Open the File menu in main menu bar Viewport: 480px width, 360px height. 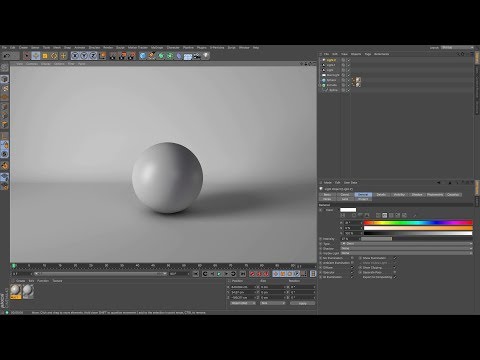pos(4,48)
